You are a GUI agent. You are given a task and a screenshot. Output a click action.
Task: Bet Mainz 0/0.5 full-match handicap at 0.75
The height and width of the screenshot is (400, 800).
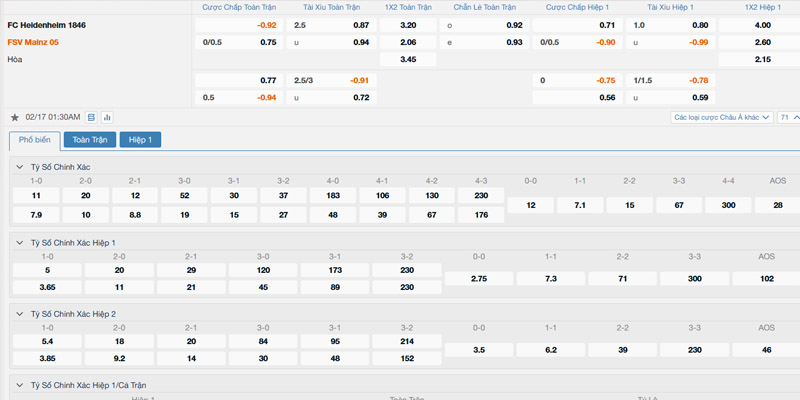239,42
